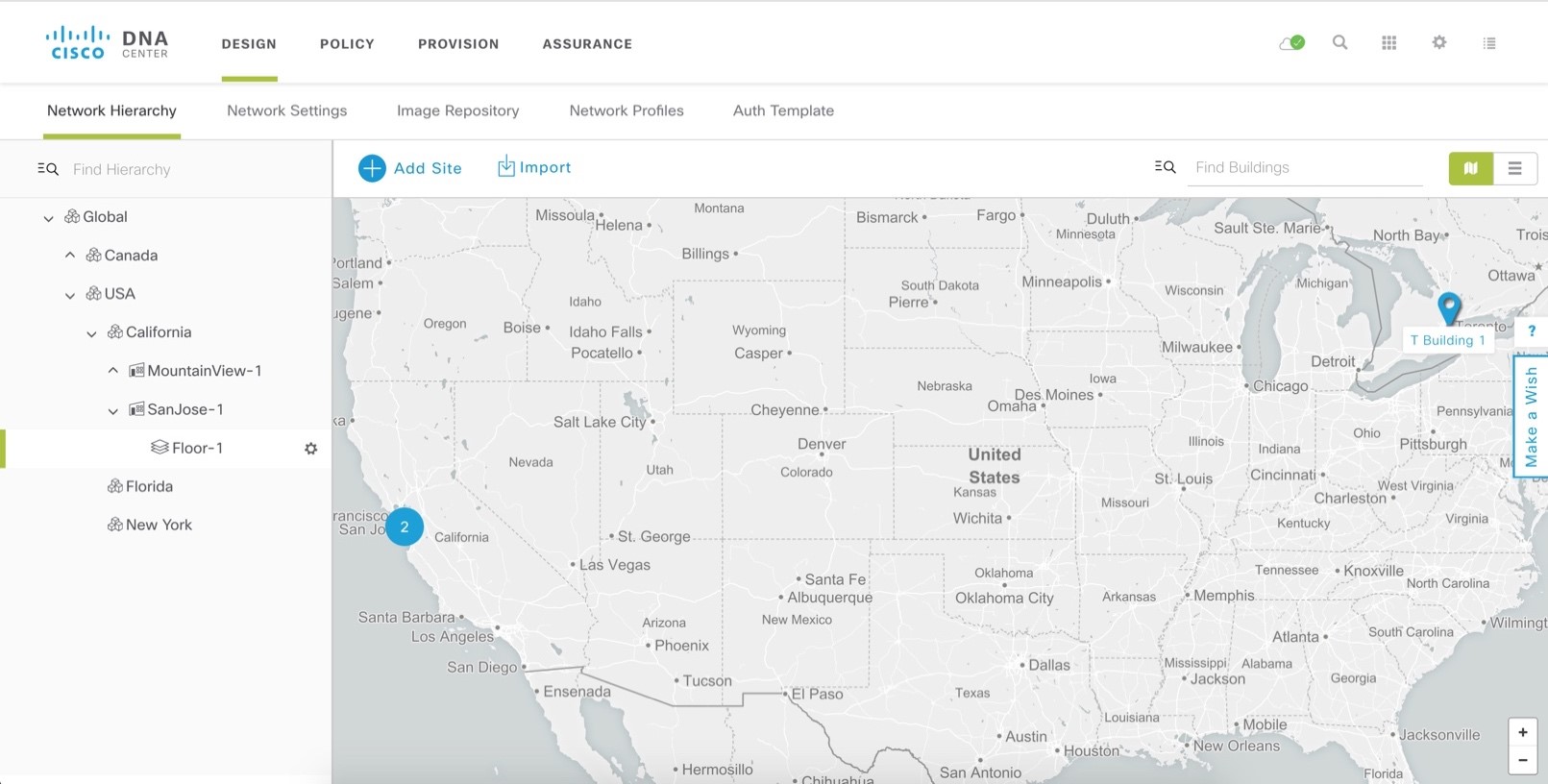Click the T Building 1 map pin
The height and width of the screenshot is (784, 1548).
point(1448,307)
